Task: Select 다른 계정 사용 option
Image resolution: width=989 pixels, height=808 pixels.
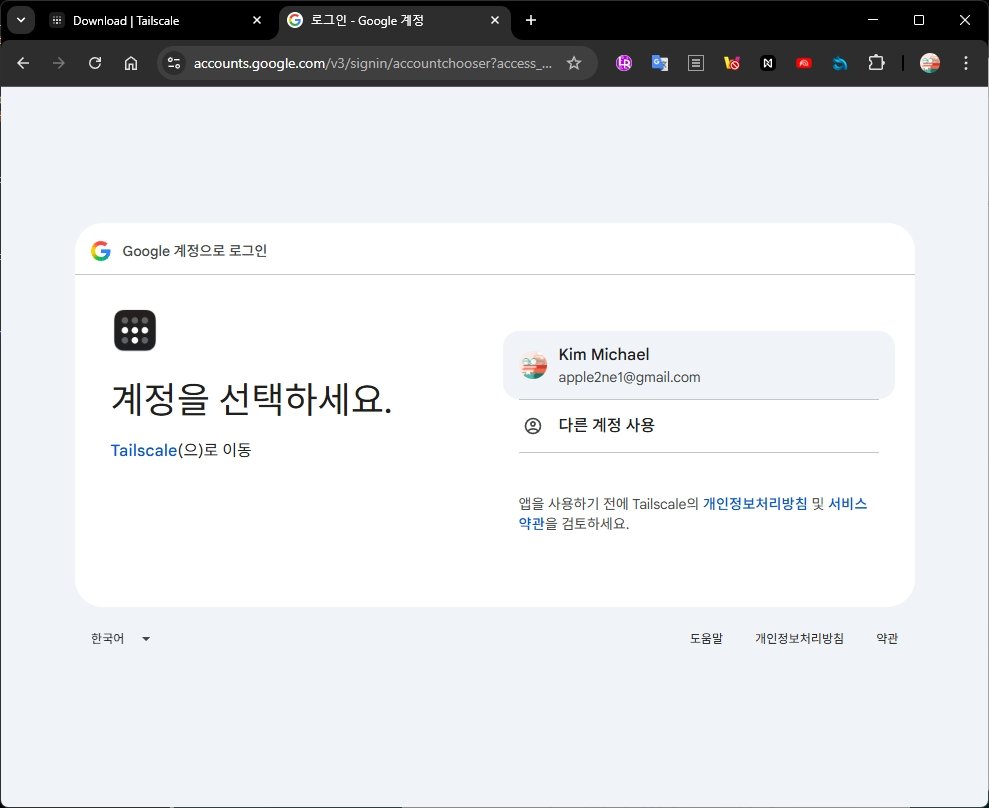Action: pyautogui.click(x=698, y=426)
